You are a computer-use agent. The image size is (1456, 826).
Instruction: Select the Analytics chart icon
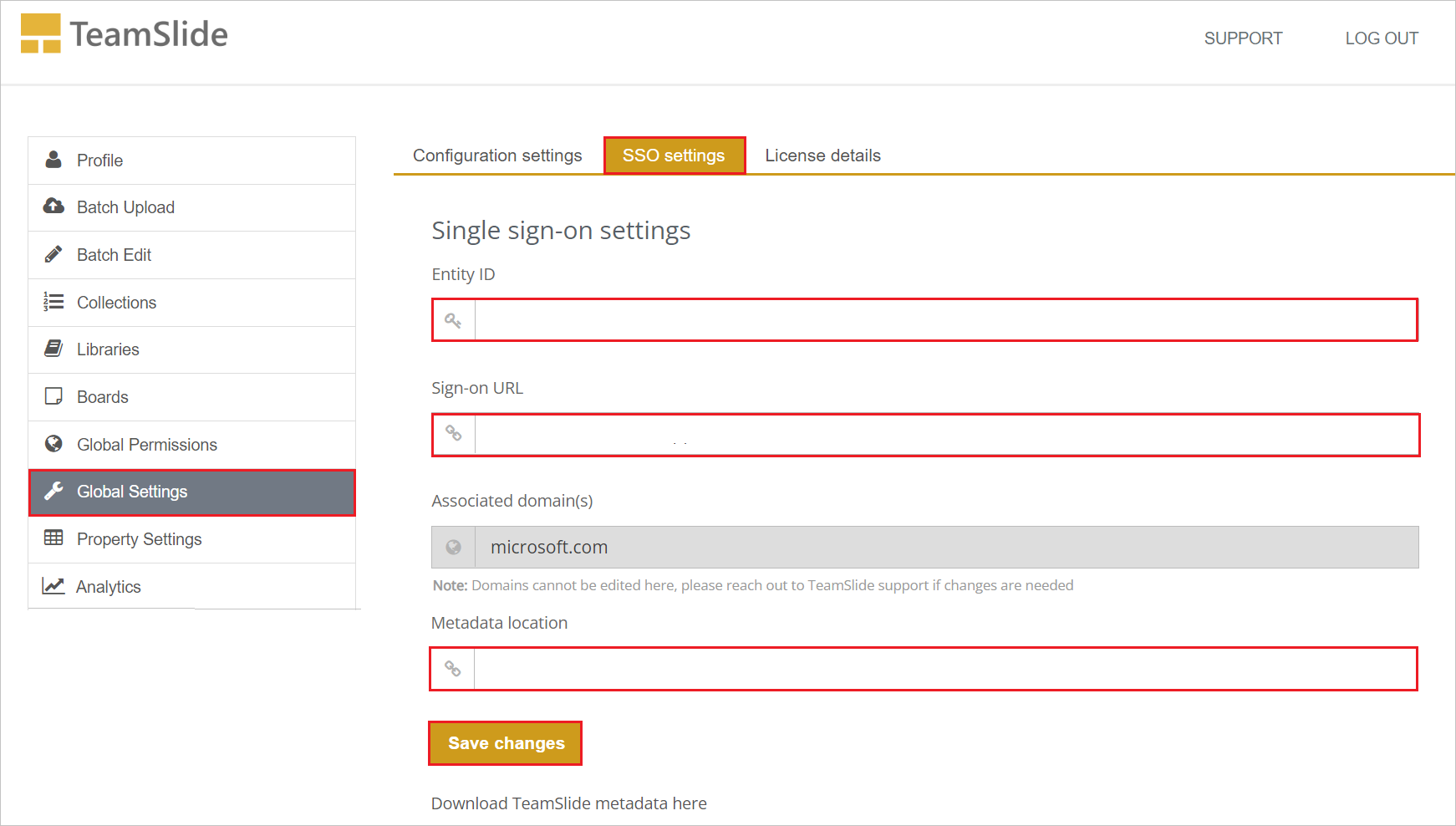point(53,586)
